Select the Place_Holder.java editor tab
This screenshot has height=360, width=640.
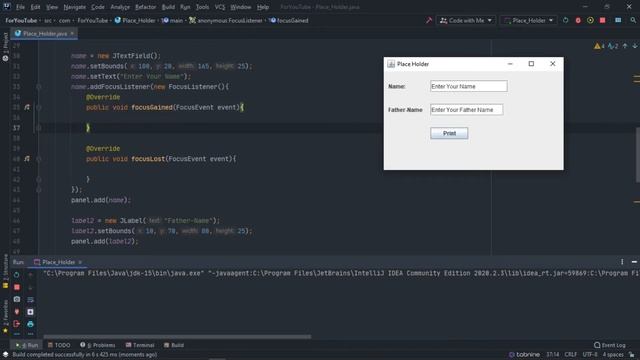click(x=44, y=33)
